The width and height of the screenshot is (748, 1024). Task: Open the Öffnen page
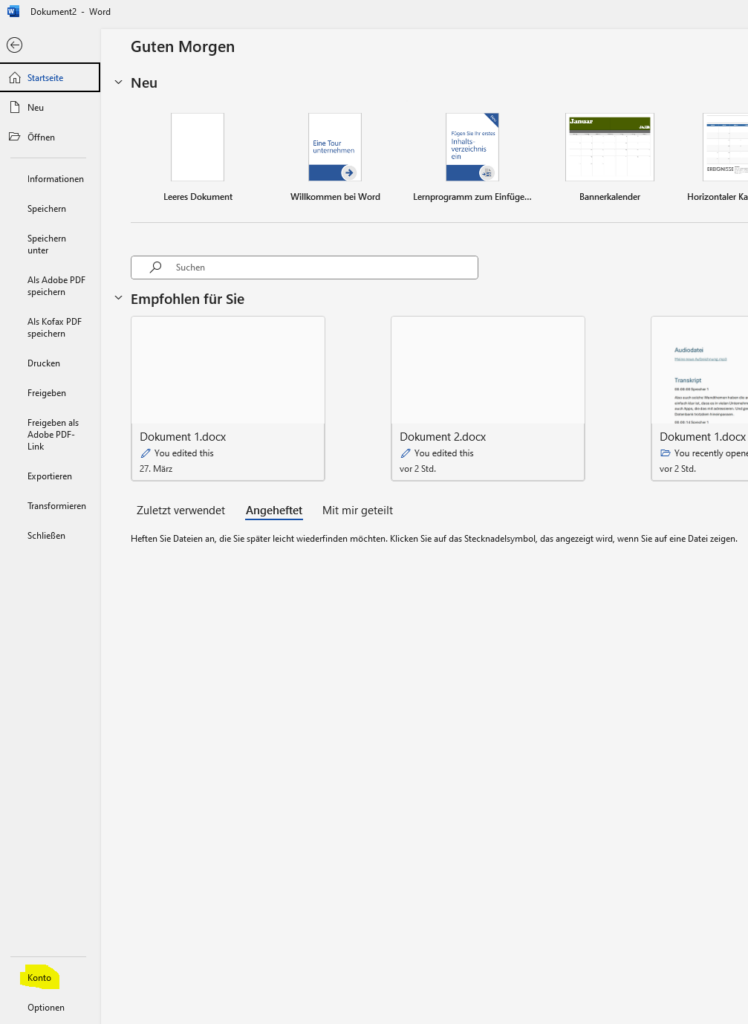(50, 137)
